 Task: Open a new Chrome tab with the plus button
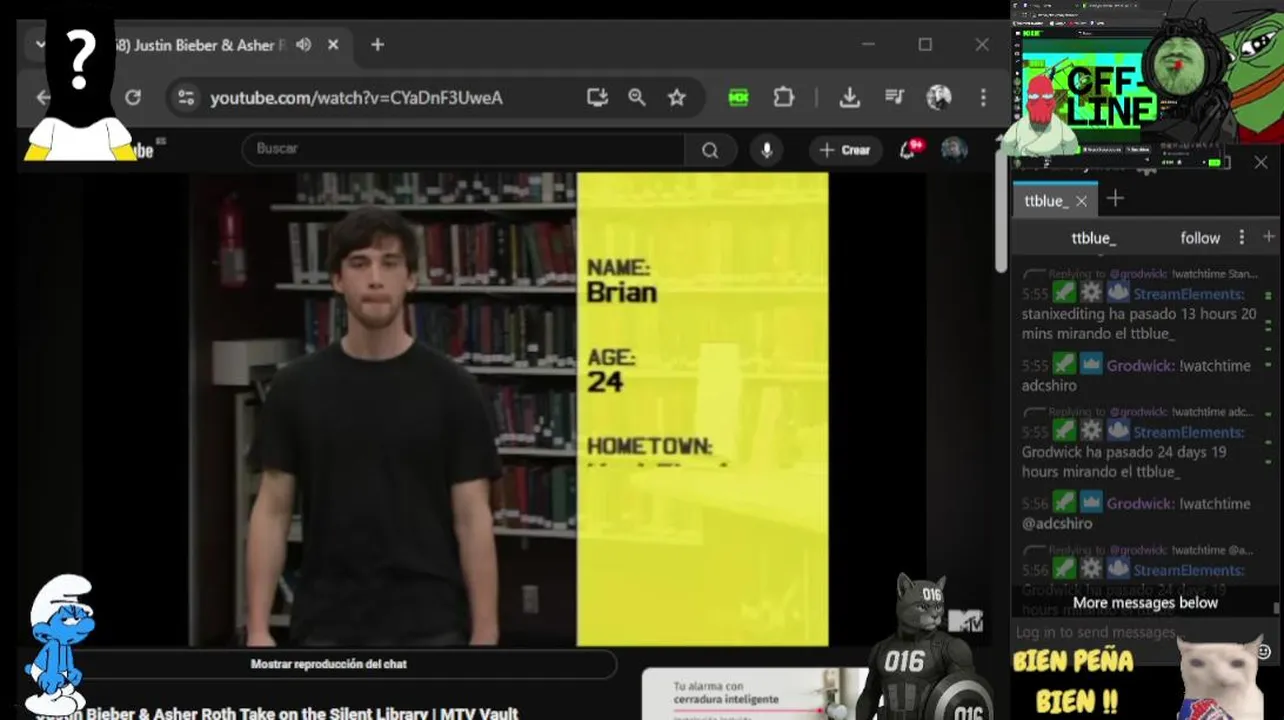click(x=377, y=45)
